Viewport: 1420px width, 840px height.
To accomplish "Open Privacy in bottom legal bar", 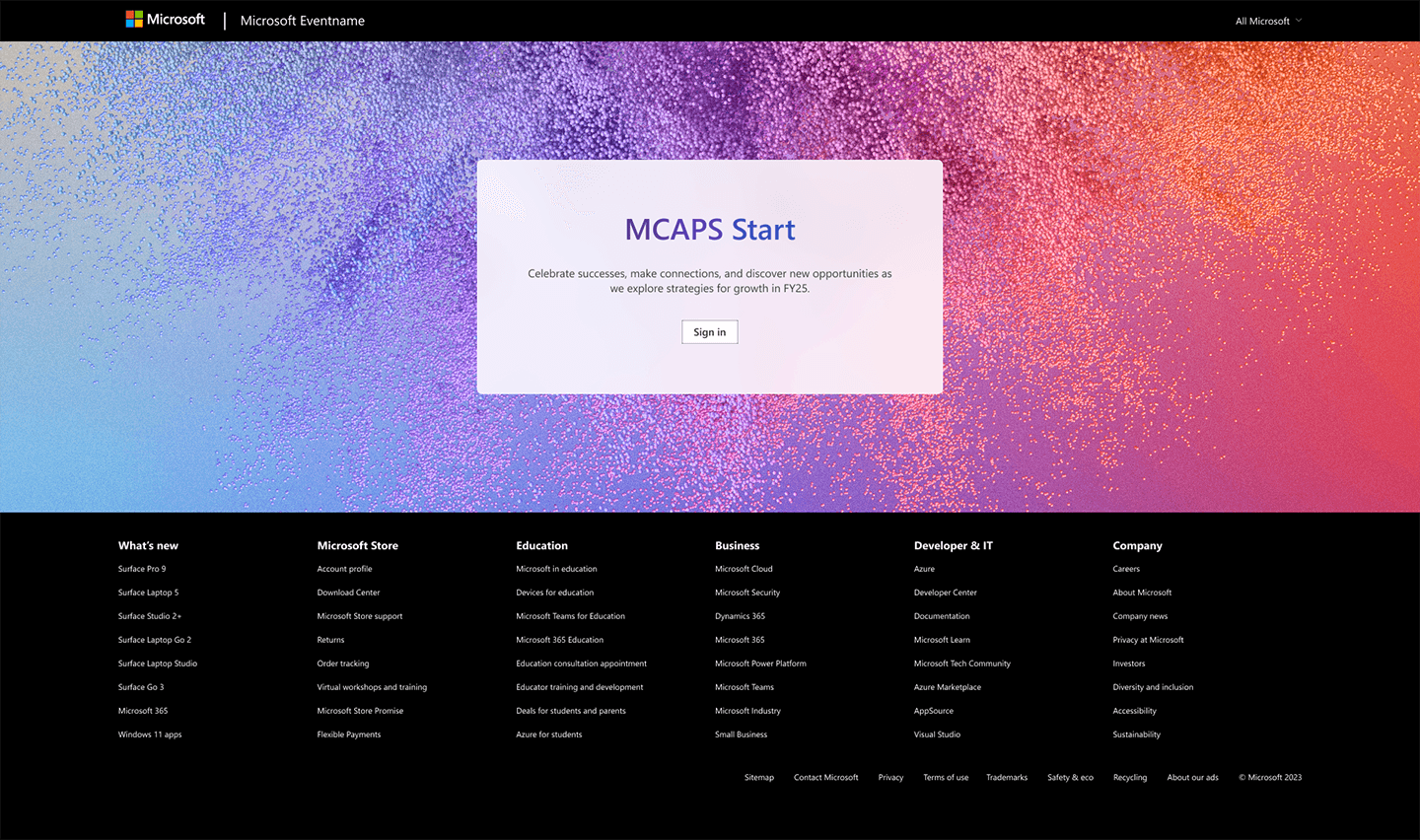I will [x=890, y=778].
